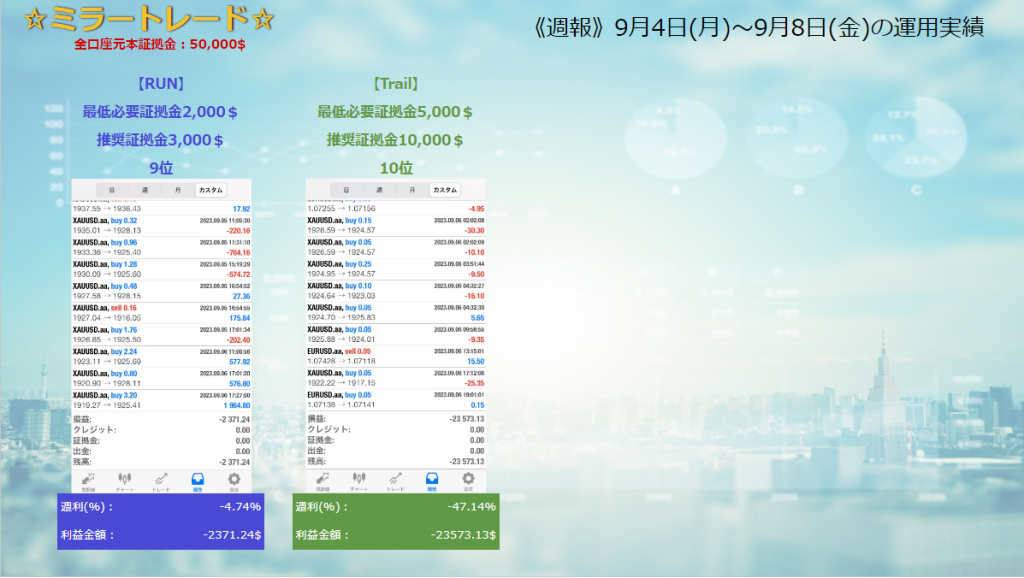Image resolution: width=1024 pixels, height=578 pixels.
Task: Click the 利益金額 -2371.24$ value
Action: click(x=232, y=535)
